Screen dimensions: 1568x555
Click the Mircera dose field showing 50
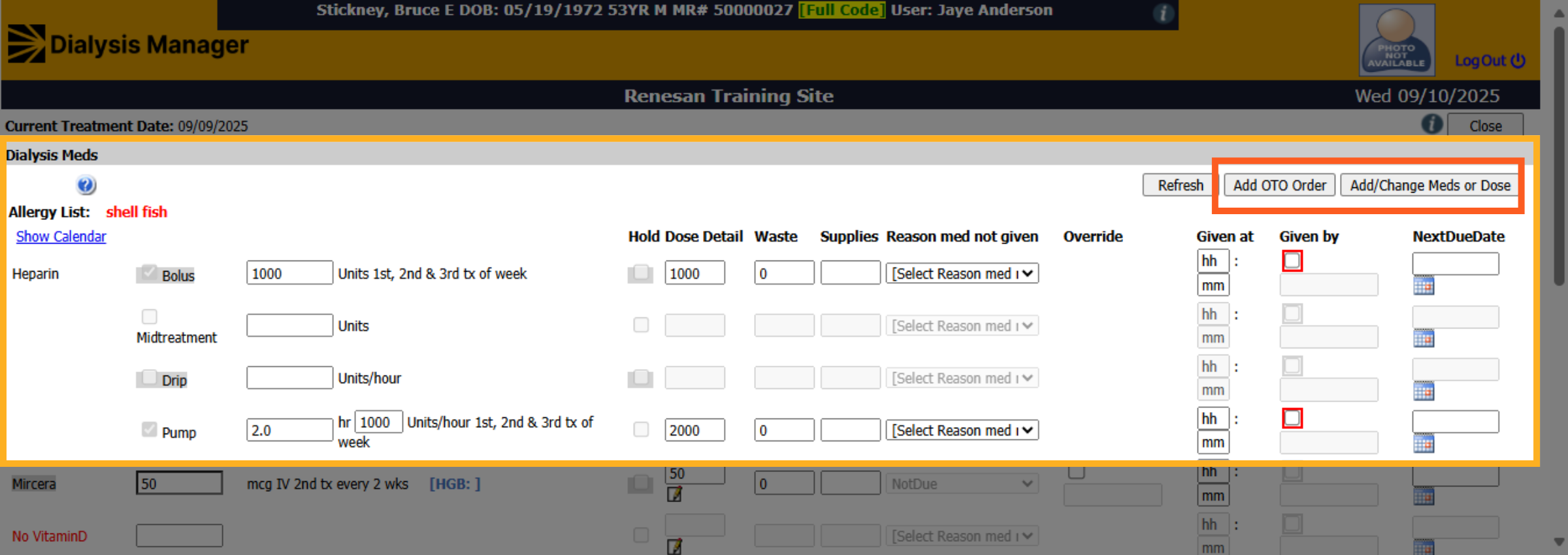point(179,484)
